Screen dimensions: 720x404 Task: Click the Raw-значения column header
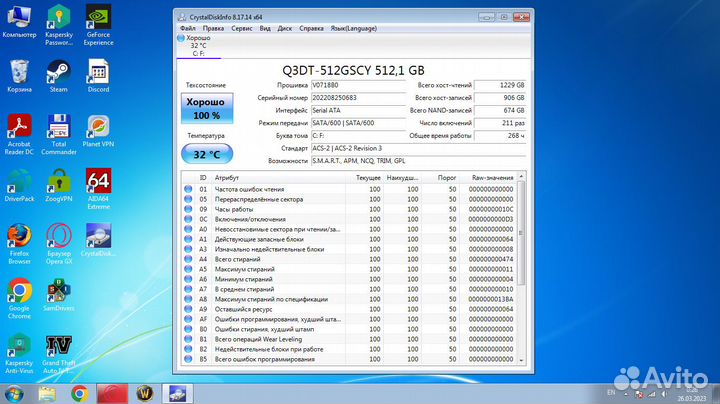point(488,178)
